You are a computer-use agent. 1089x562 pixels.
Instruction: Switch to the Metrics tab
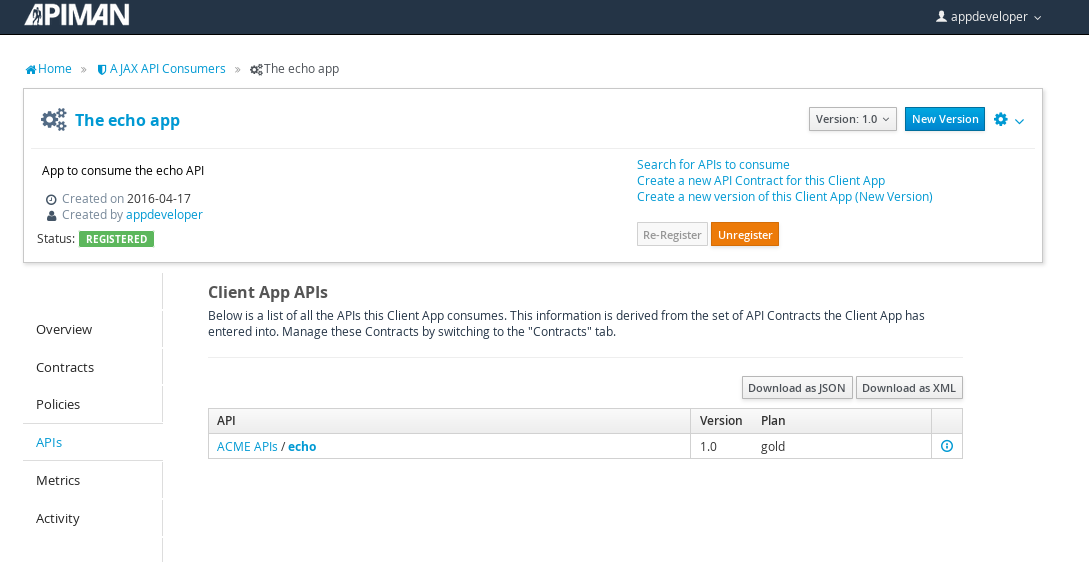[58, 480]
